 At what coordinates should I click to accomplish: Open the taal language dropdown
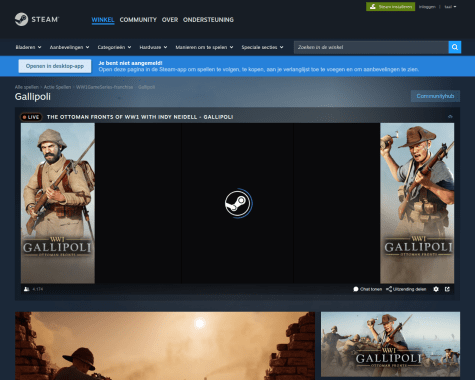[450, 7]
